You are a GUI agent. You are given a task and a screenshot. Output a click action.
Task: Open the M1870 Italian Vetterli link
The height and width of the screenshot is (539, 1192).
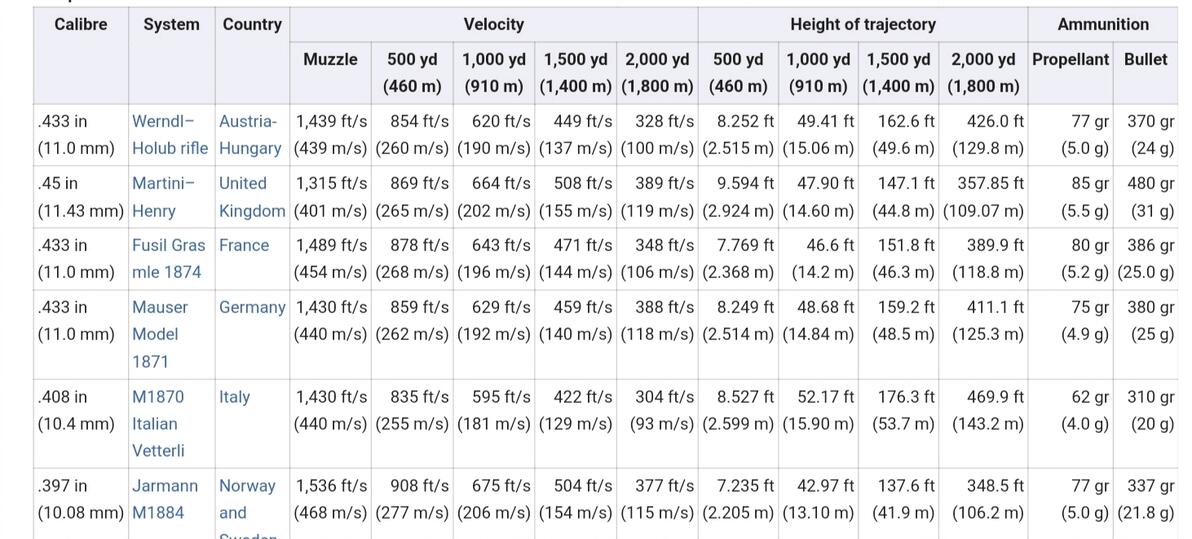tap(158, 424)
